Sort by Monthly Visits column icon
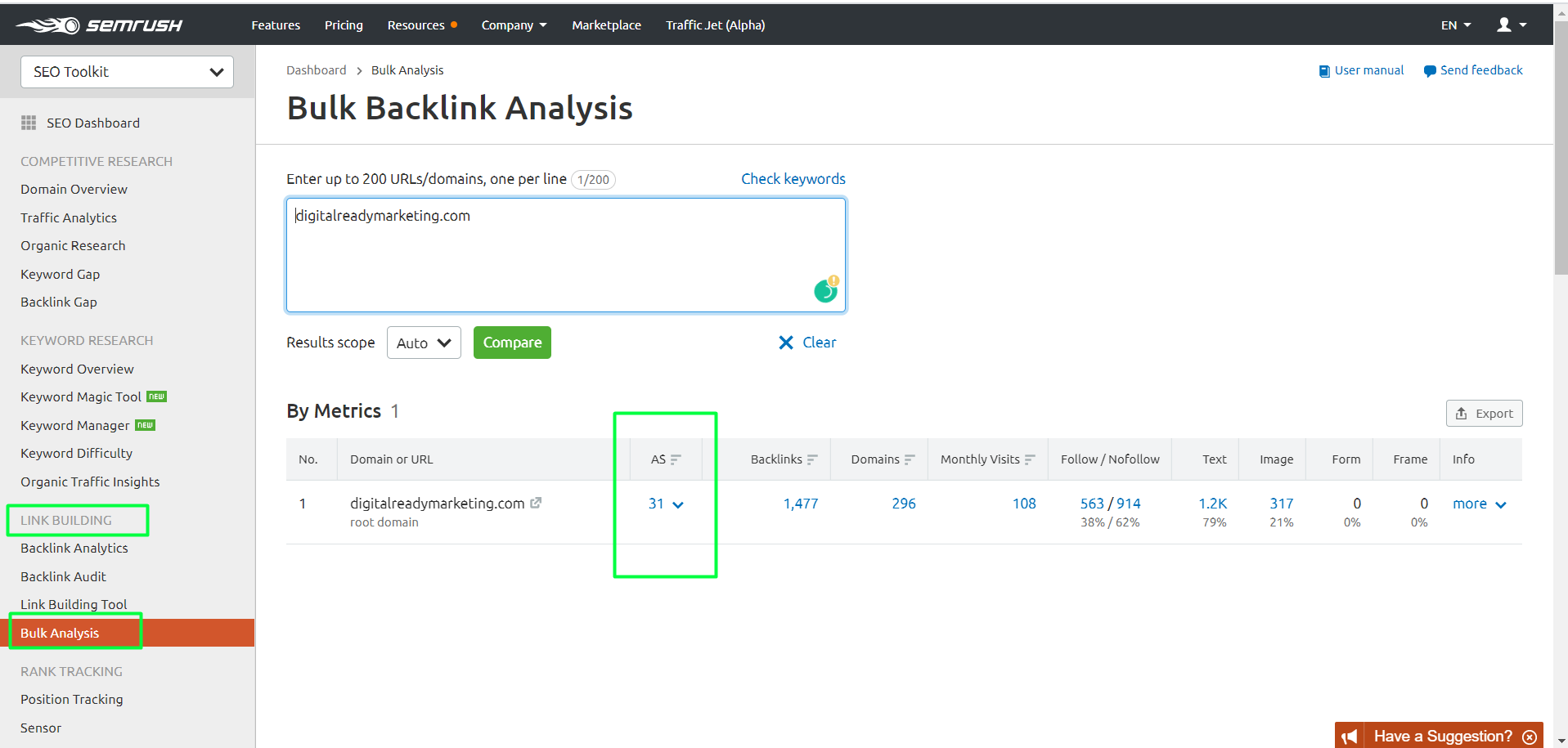The image size is (1568, 748). tap(1030, 460)
